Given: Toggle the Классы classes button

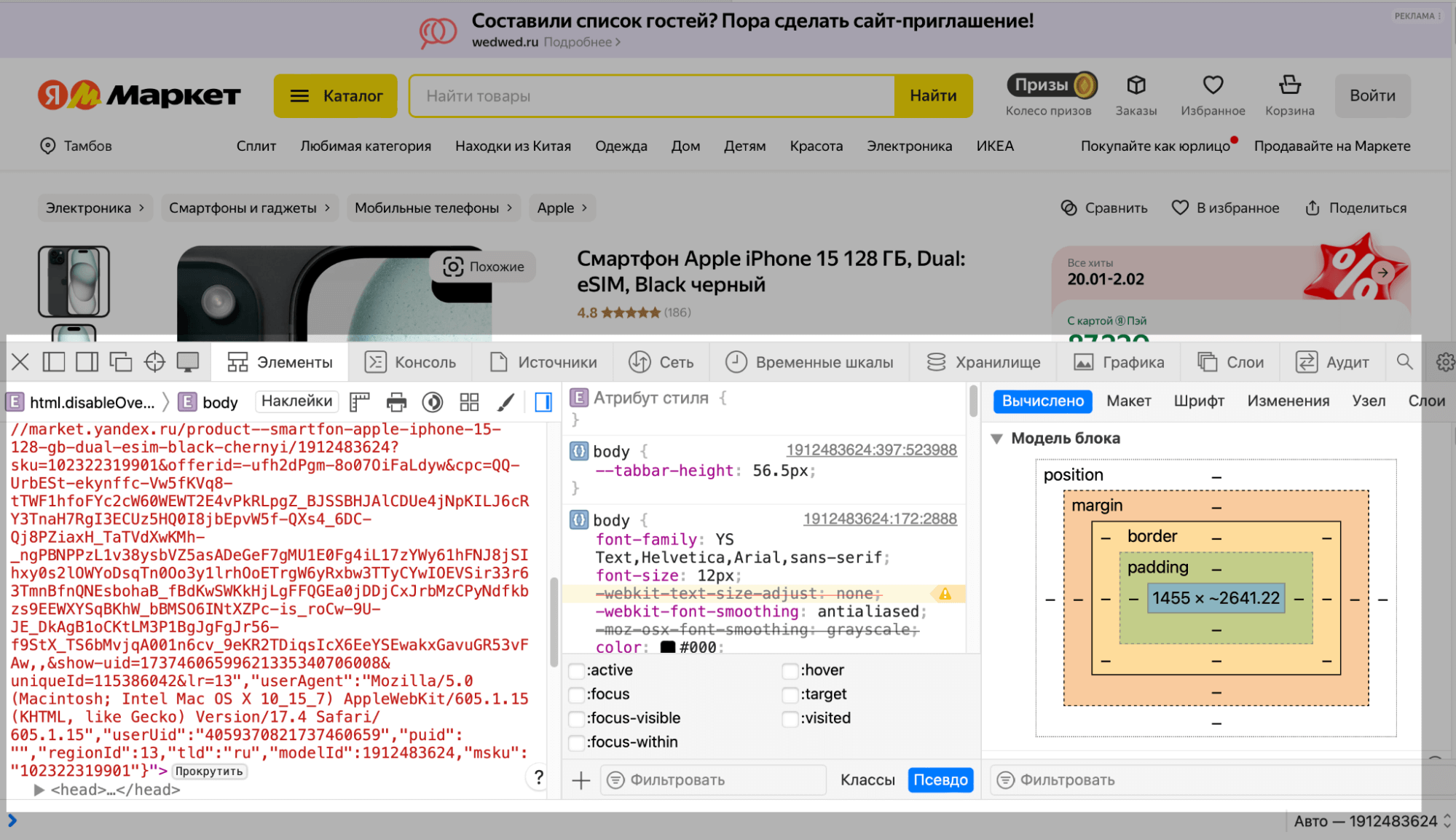Looking at the screenshot, I should [867, 780].
